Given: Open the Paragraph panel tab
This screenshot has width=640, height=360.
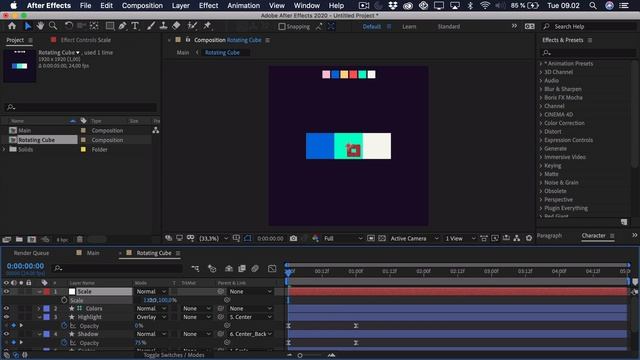Looking at the screenshot, I should point(549,236).
